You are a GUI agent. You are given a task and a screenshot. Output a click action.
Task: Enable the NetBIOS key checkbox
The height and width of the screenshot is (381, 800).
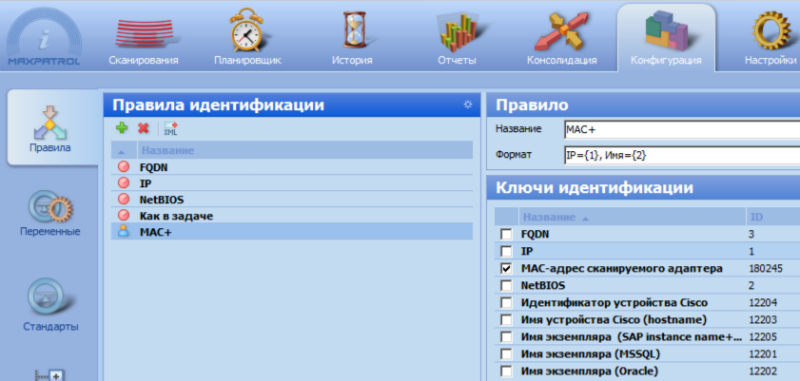pos(506,286)
